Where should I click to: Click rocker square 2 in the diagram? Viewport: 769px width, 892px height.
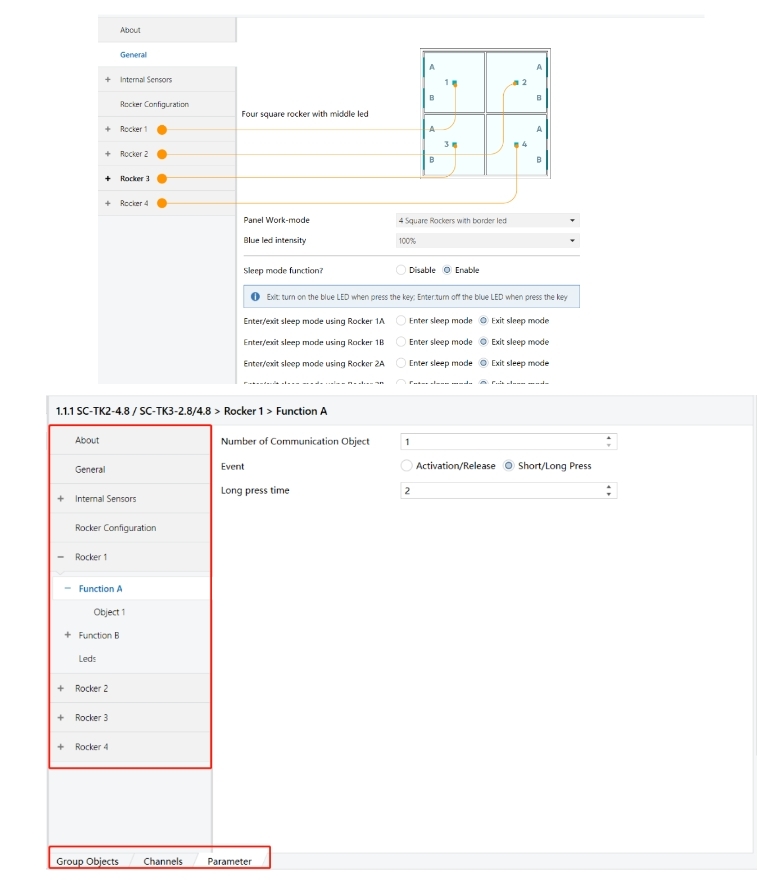point(517,82)
